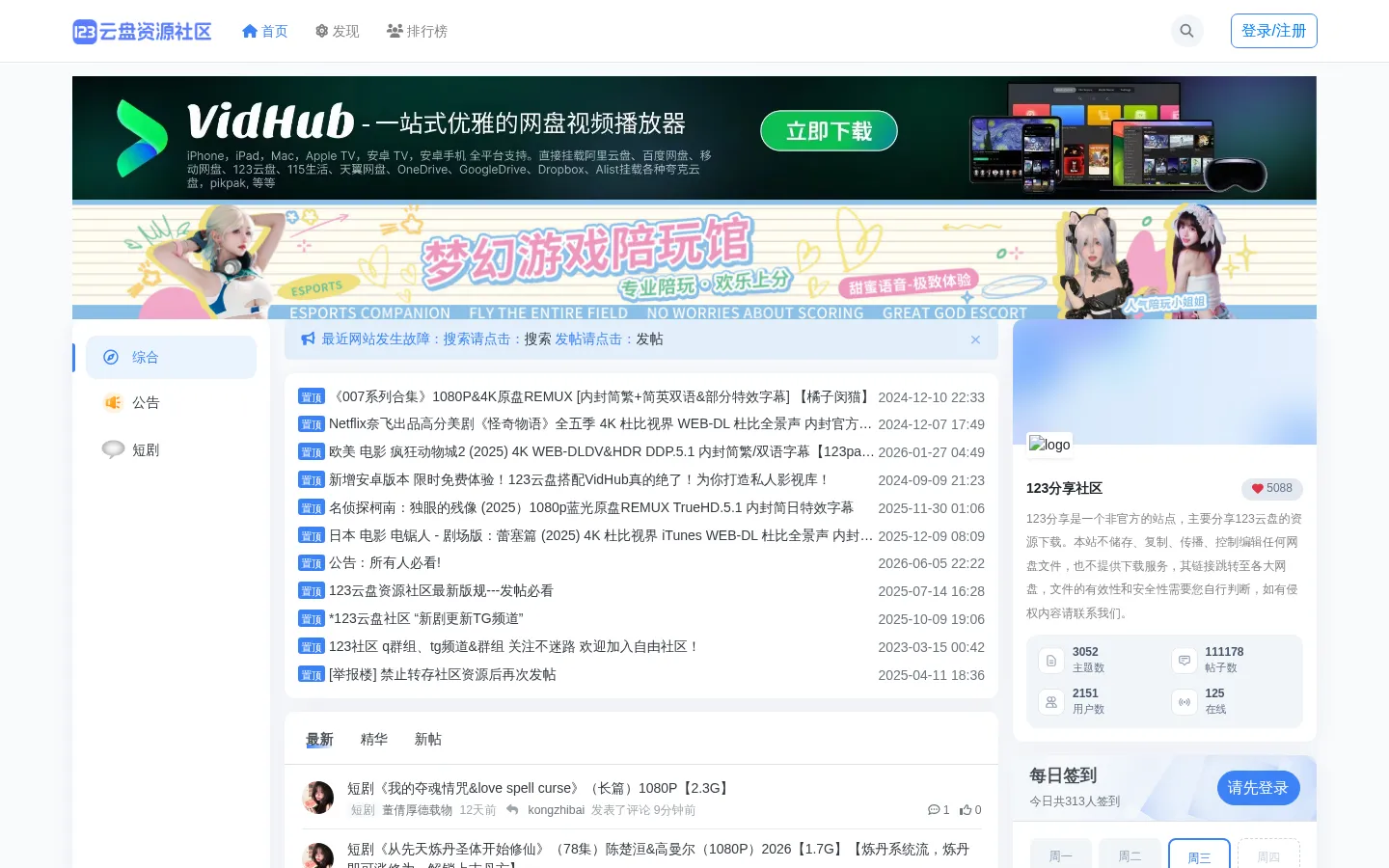The height and width of the screenshot is (868, 1389).
Task: Open pinned post 名侦探柯南：独眼的残像
Action: pyautogui.click(x=591, y=507)
